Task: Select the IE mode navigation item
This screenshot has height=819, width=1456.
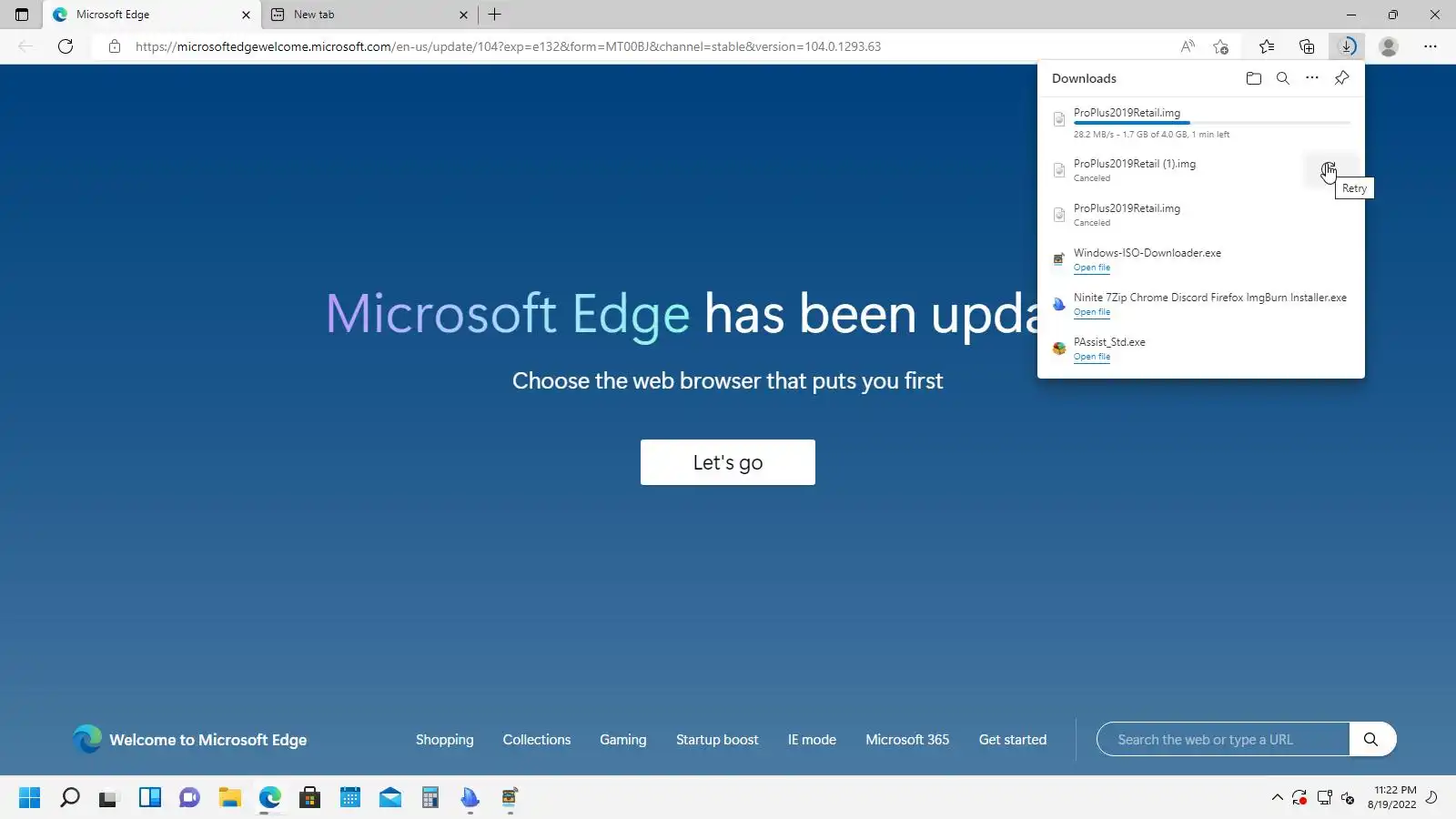Action: coord(812,740)
